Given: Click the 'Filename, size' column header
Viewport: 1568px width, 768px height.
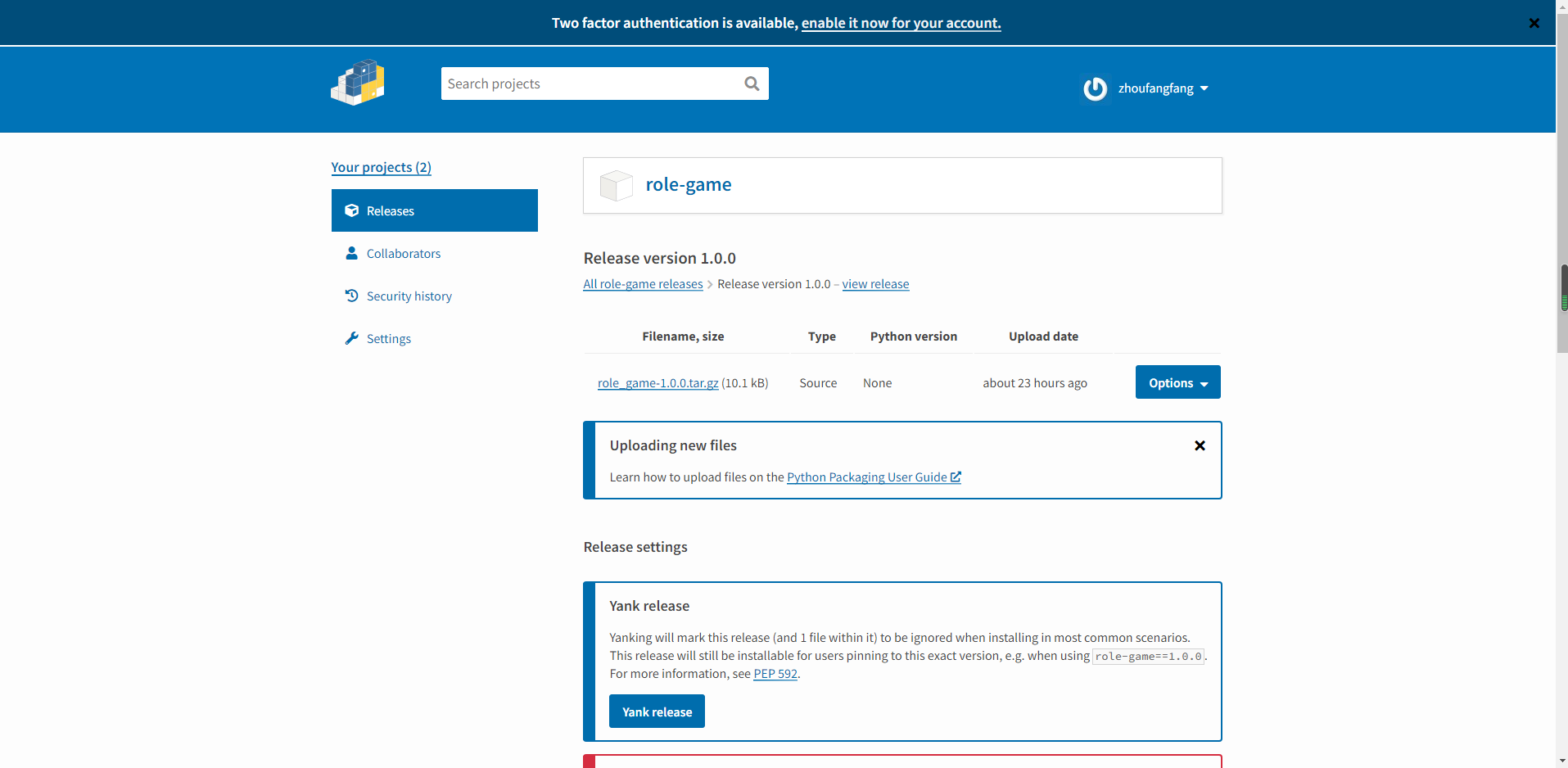Looking at the screenshot, I should coord(683,337).
